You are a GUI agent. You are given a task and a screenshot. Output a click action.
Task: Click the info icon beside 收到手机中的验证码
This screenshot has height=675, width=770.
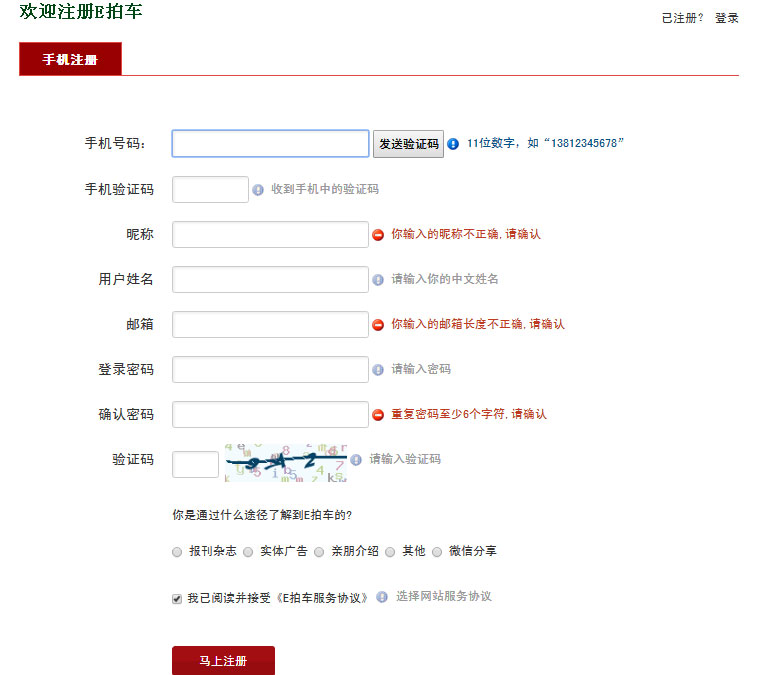(258, 190)
